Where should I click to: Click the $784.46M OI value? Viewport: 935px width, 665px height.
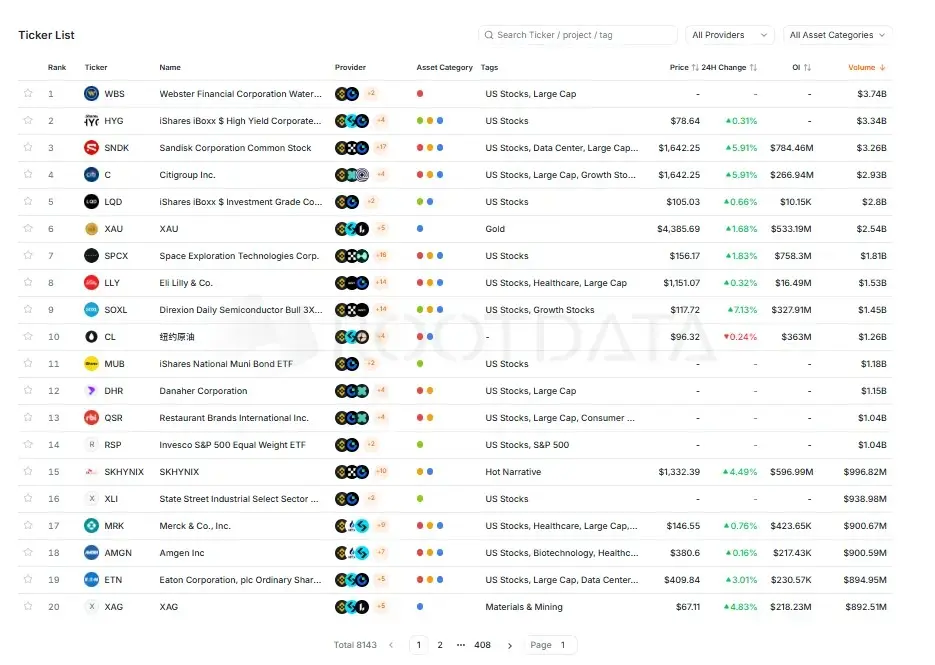791,148
